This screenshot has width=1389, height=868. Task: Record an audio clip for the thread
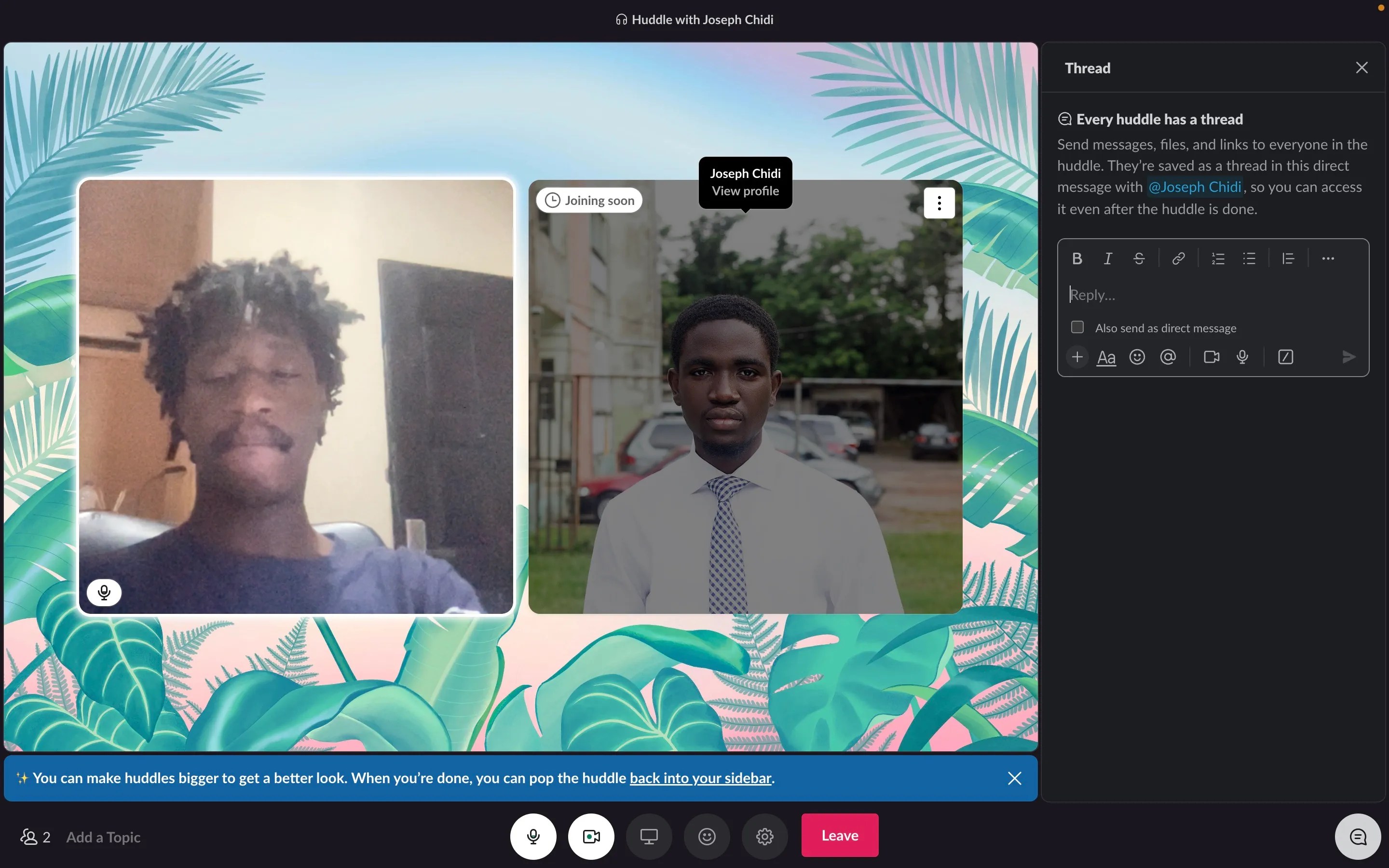tap(1242, 356)
